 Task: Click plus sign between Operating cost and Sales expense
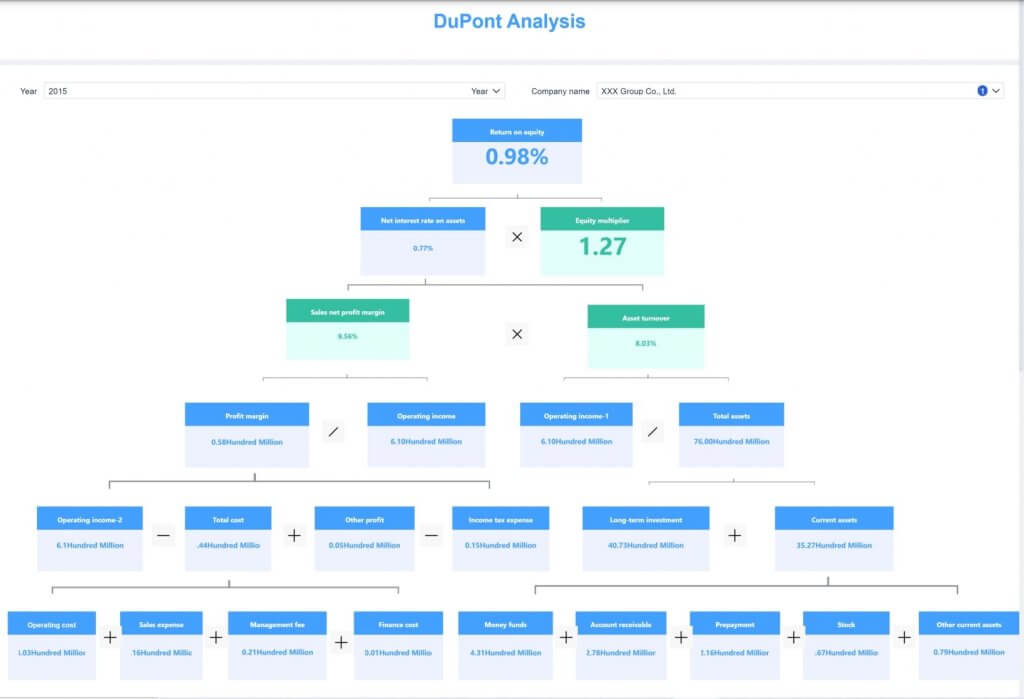pyautogui.click(x=110, y=637)
